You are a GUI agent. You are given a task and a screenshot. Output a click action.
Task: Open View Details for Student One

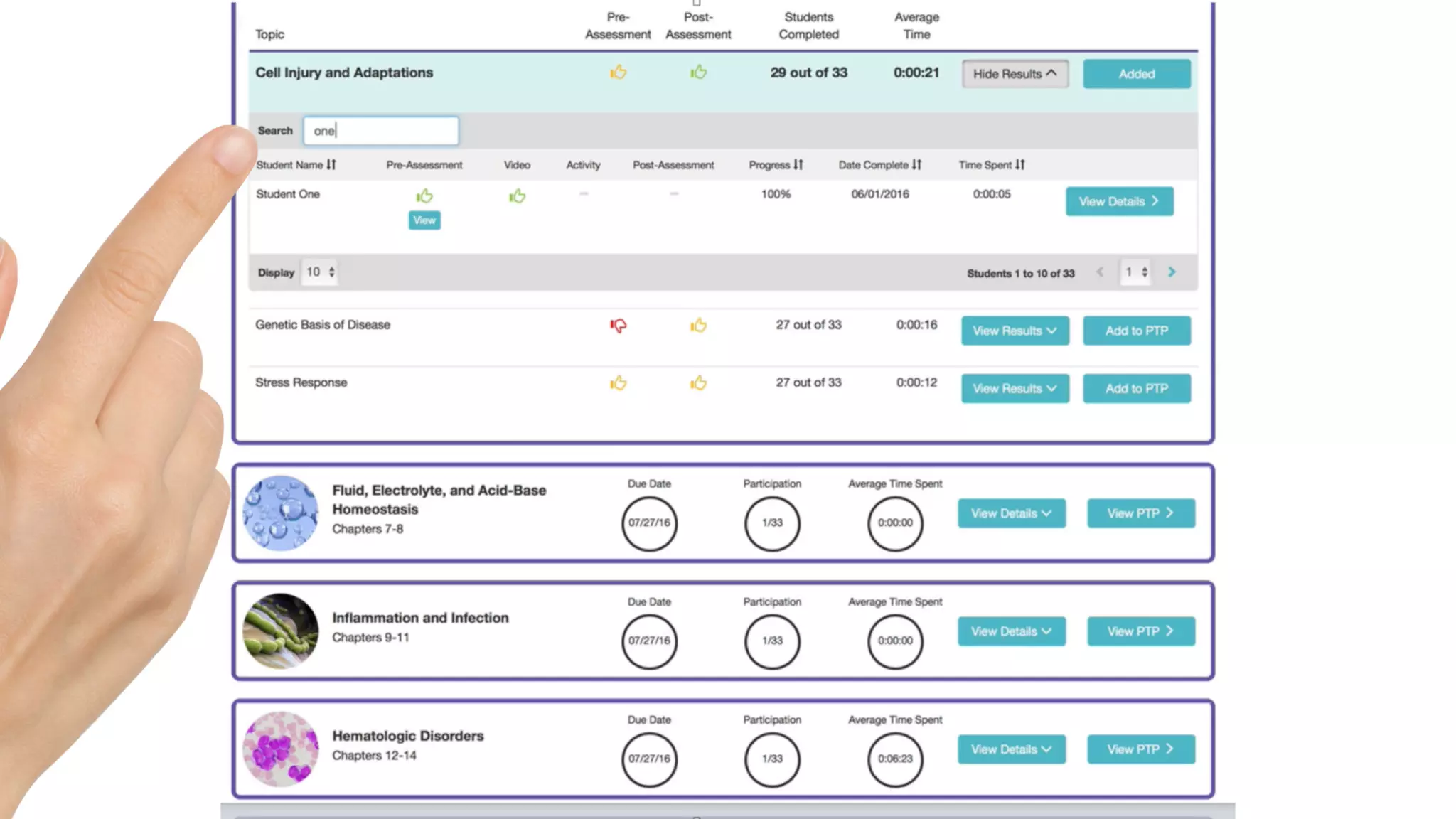(x=1119, y=202)
